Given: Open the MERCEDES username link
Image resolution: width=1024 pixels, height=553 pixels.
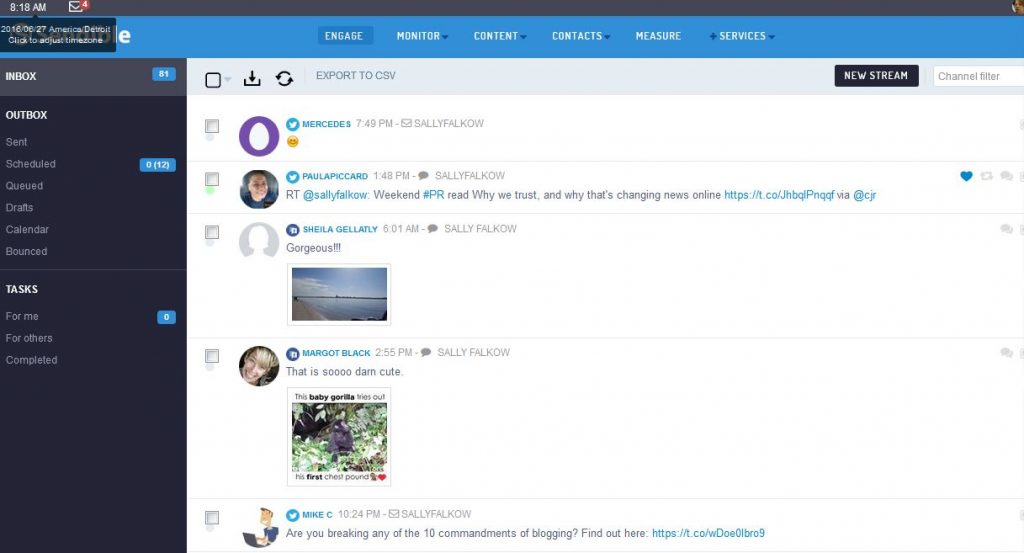Looking at the screenshot, I should click(327, 124).
